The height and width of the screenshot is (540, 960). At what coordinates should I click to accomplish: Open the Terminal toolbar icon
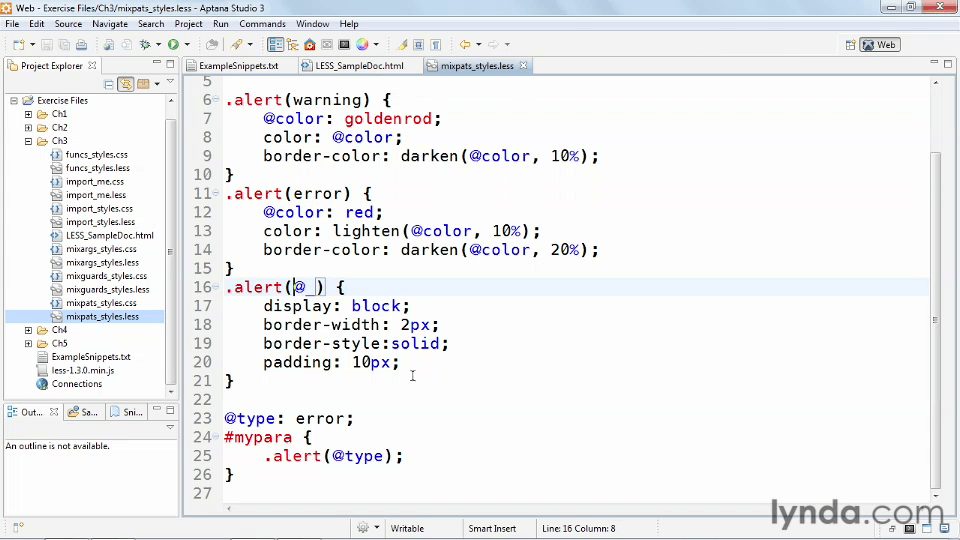tap(345, 45)
